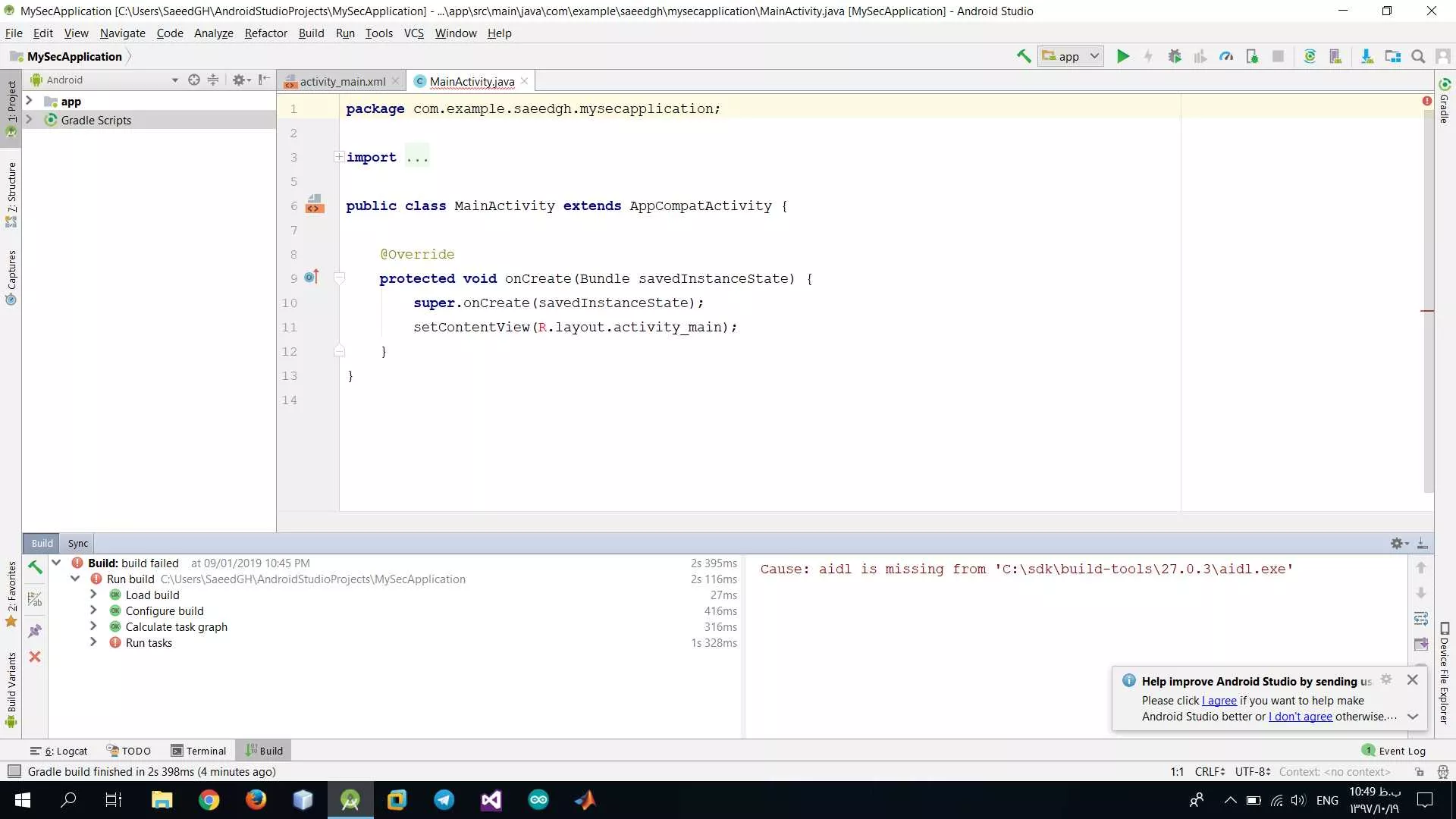Toggle the Gradle tool window on right edge

[1445, 100]
